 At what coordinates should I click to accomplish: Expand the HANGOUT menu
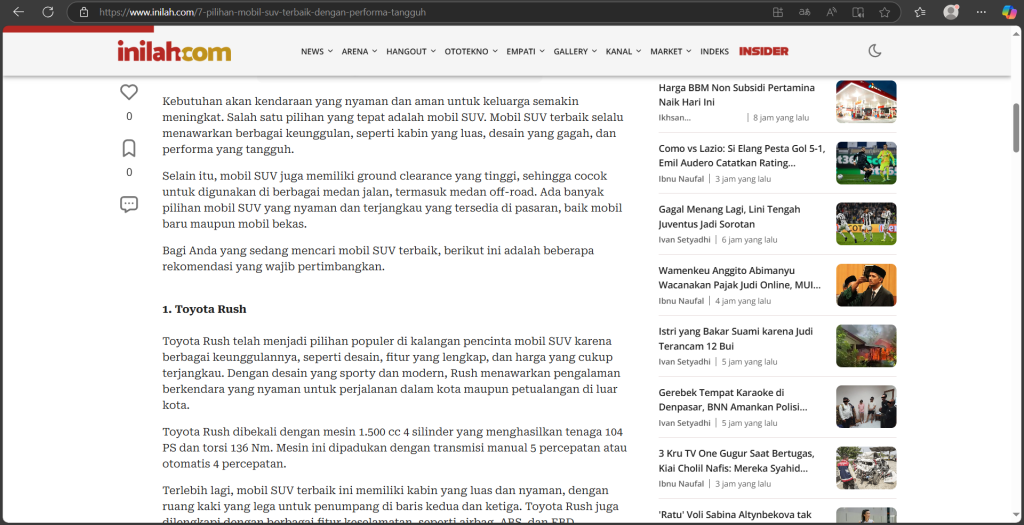pos(411,52)
